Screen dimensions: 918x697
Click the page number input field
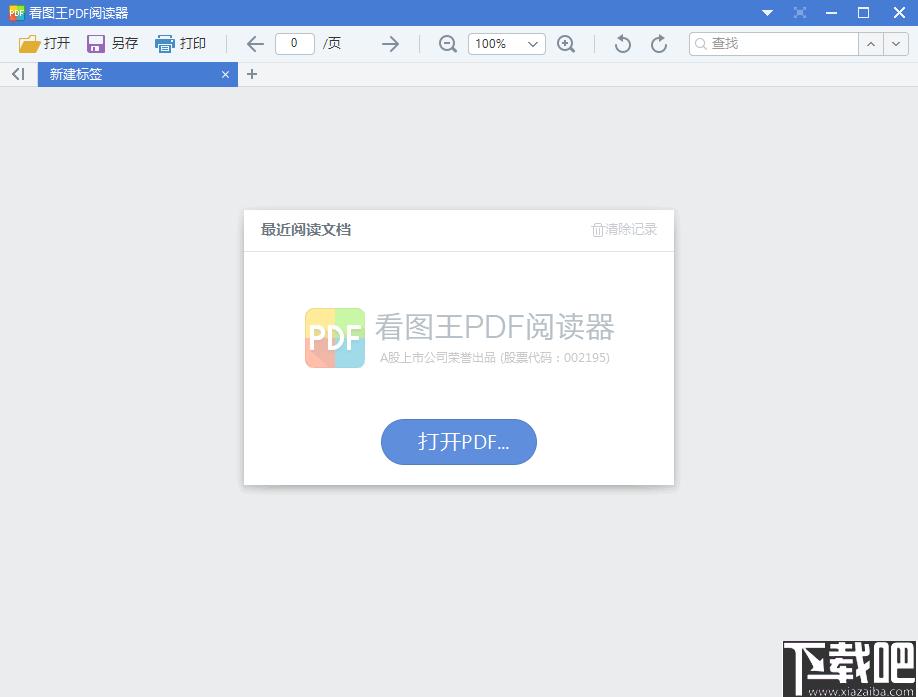(294, 44)
